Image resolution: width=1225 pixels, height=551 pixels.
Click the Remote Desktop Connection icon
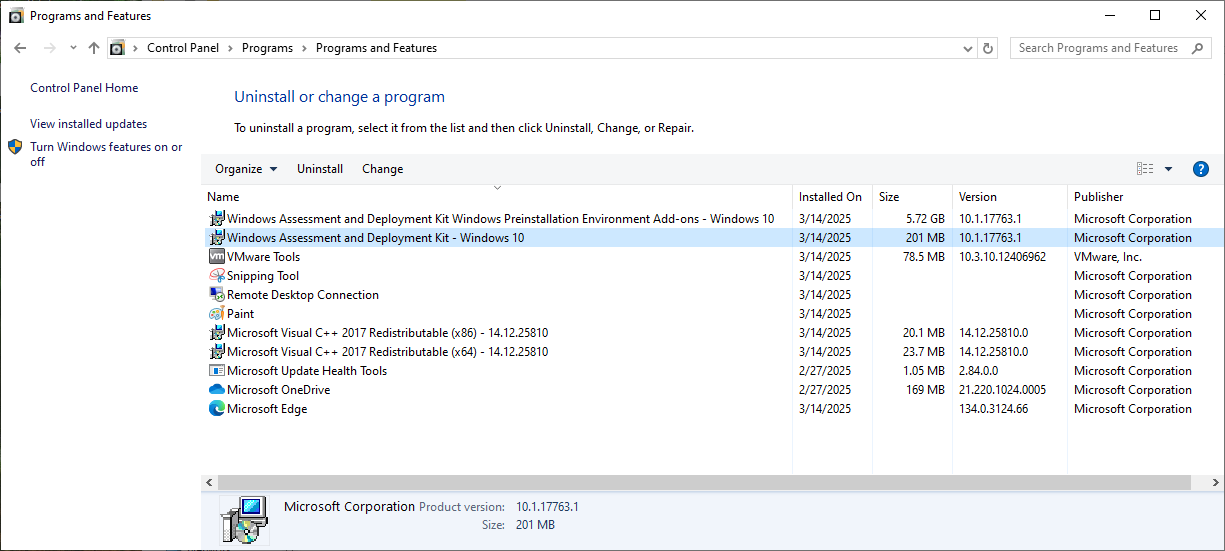tap(217, 295)
